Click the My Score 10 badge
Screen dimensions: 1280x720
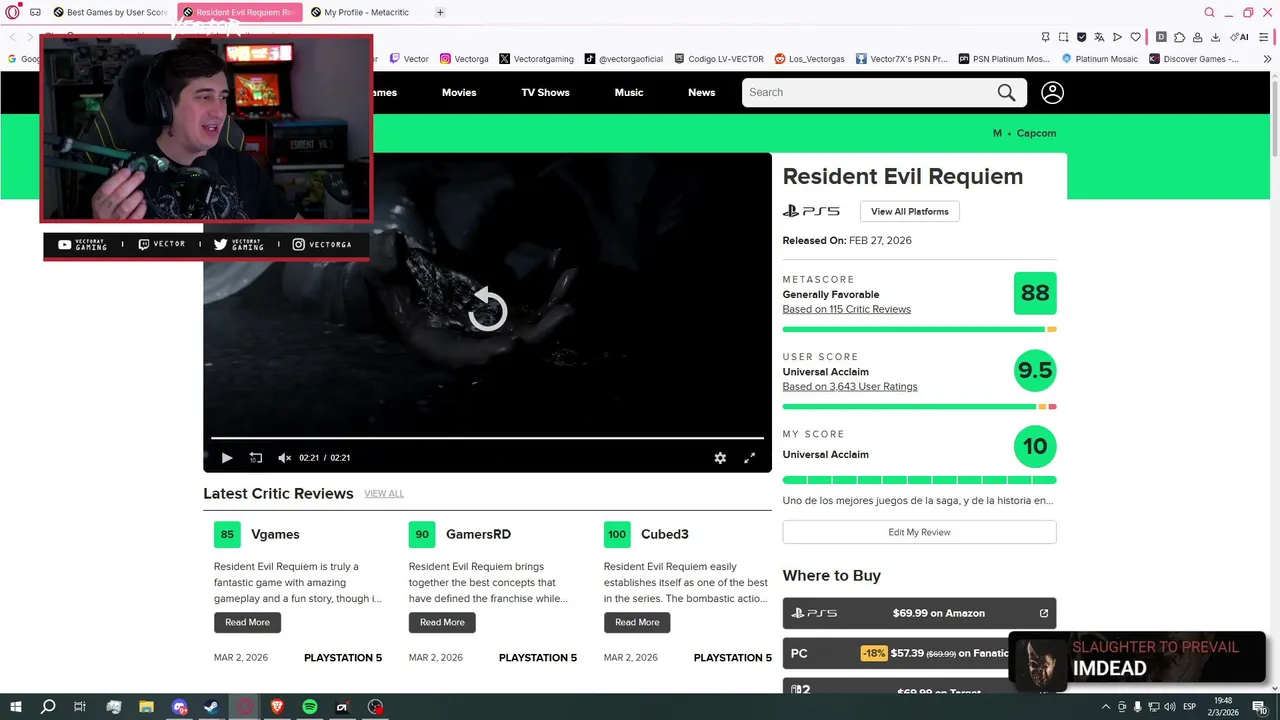(x=1035, y=446)
